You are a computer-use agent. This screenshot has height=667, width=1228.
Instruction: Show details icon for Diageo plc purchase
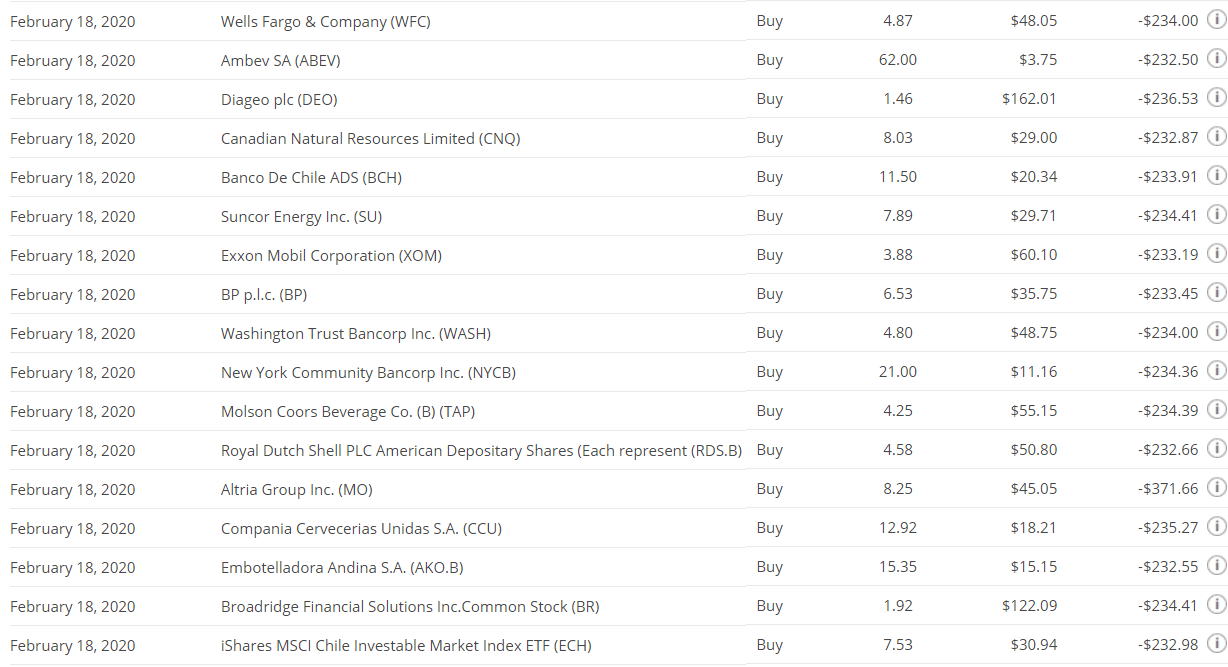pos(1217,97)
